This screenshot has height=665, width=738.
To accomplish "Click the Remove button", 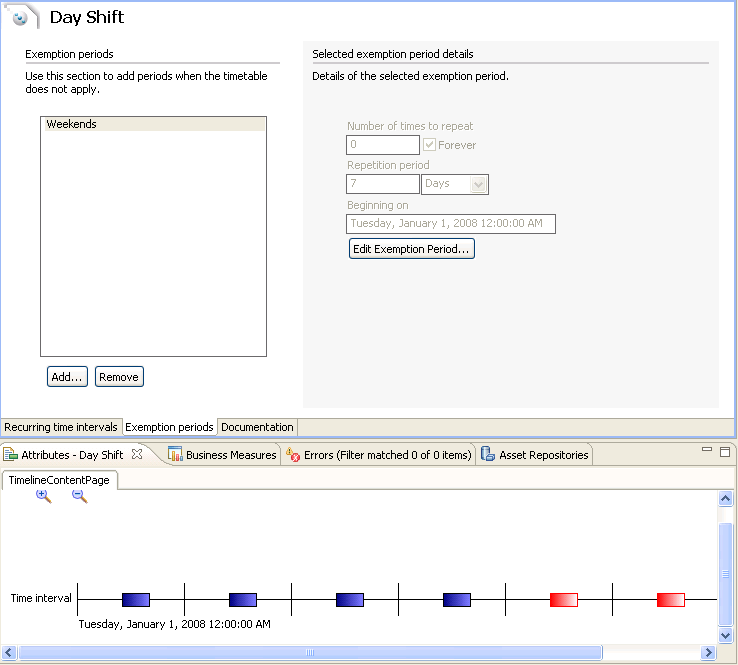I will tap(119, 377).
